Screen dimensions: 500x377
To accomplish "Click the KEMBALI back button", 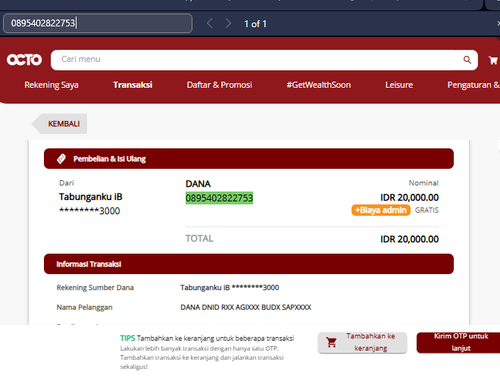I will pos(60,124).
